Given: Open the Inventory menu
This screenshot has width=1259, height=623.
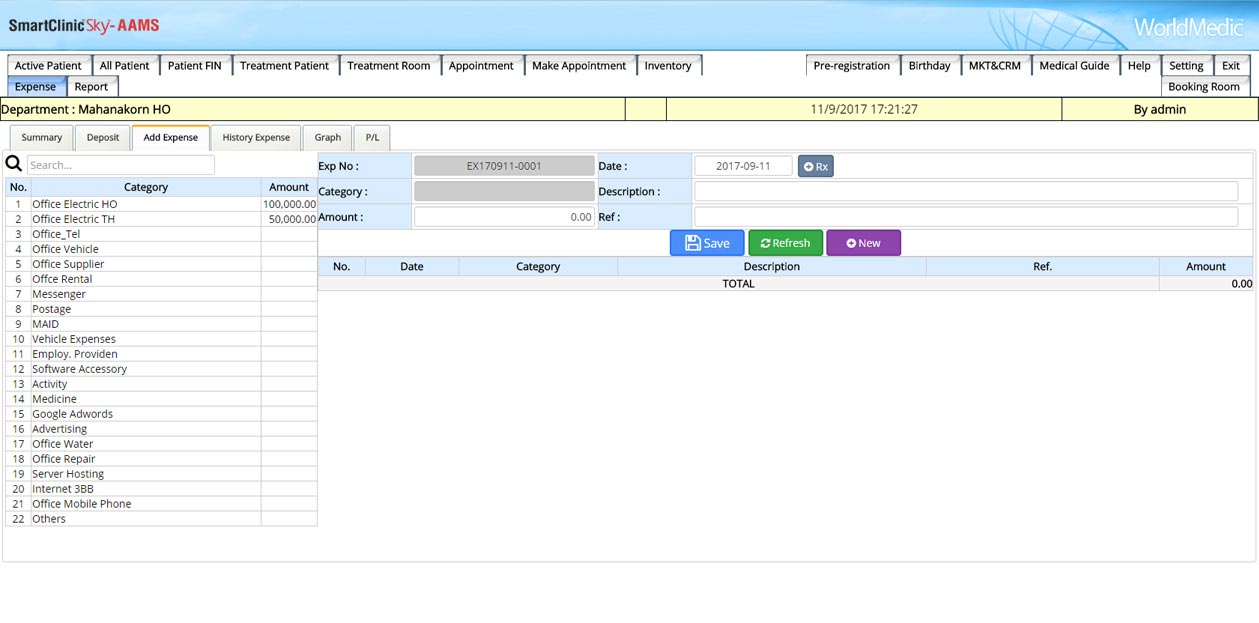Looking at the screenshot, I should 668,66.
